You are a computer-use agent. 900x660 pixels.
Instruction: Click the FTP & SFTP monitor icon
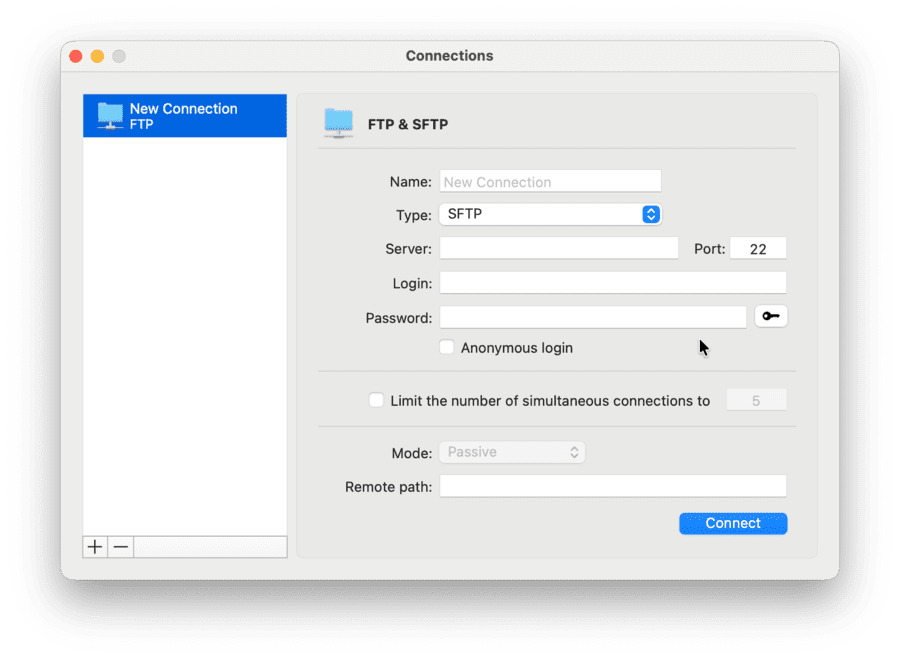pos(338,123)
